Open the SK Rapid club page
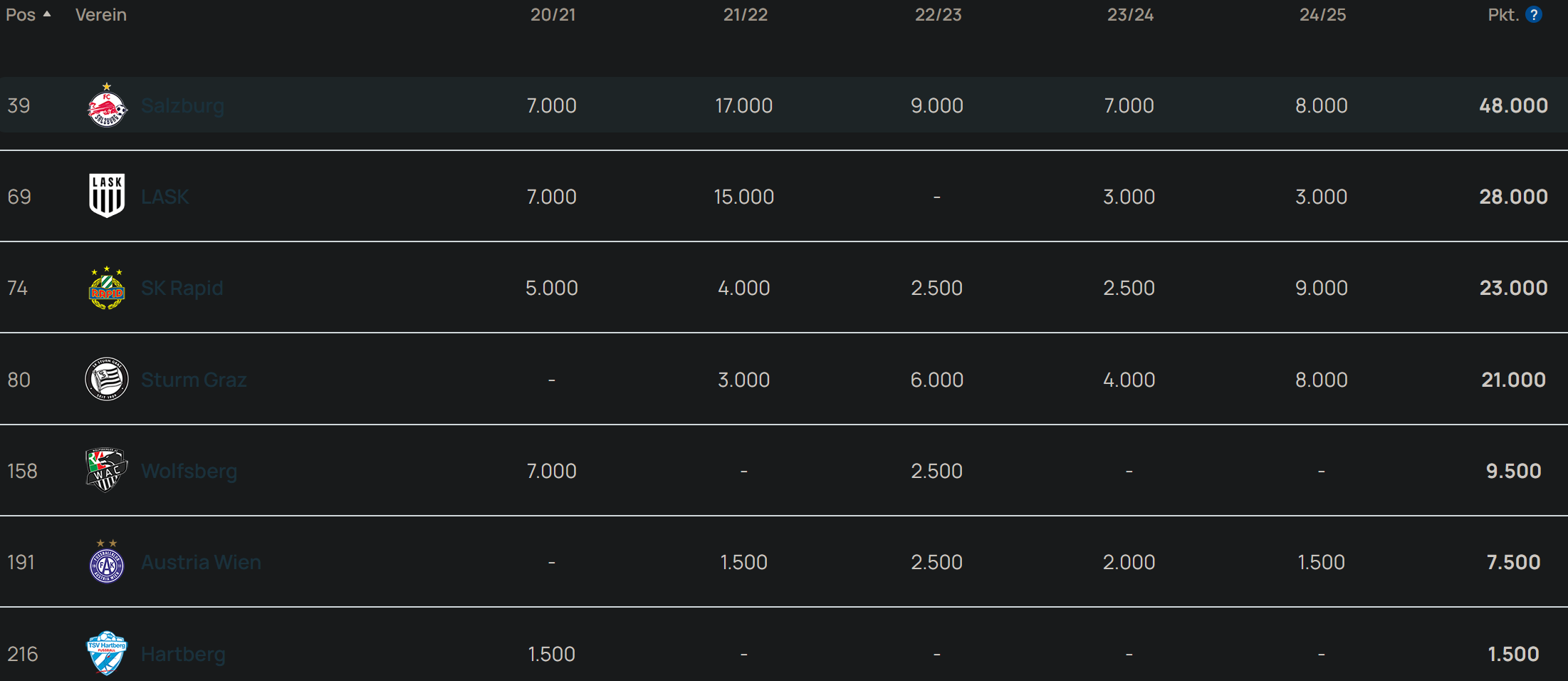The height and width of the screenshot is (681, 1568). click(x=182, y=288)
